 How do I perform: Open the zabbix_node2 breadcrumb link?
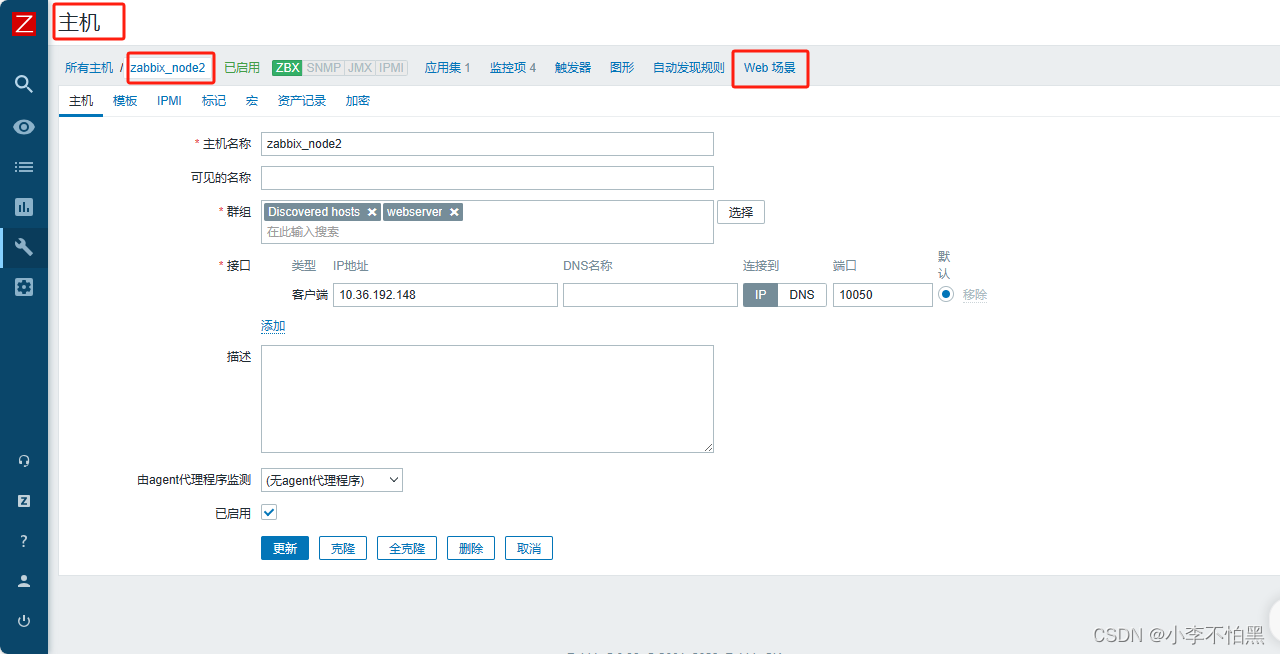(168, 68)
